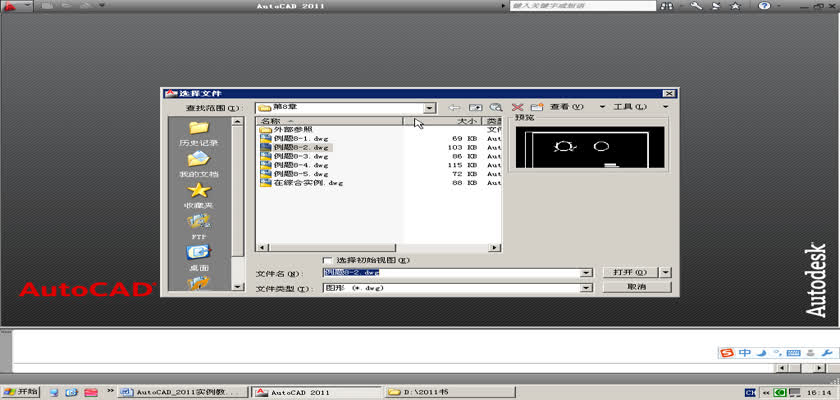Open the AutoCAD application menu button
This screenshot has width=840, height=400.
17,6
